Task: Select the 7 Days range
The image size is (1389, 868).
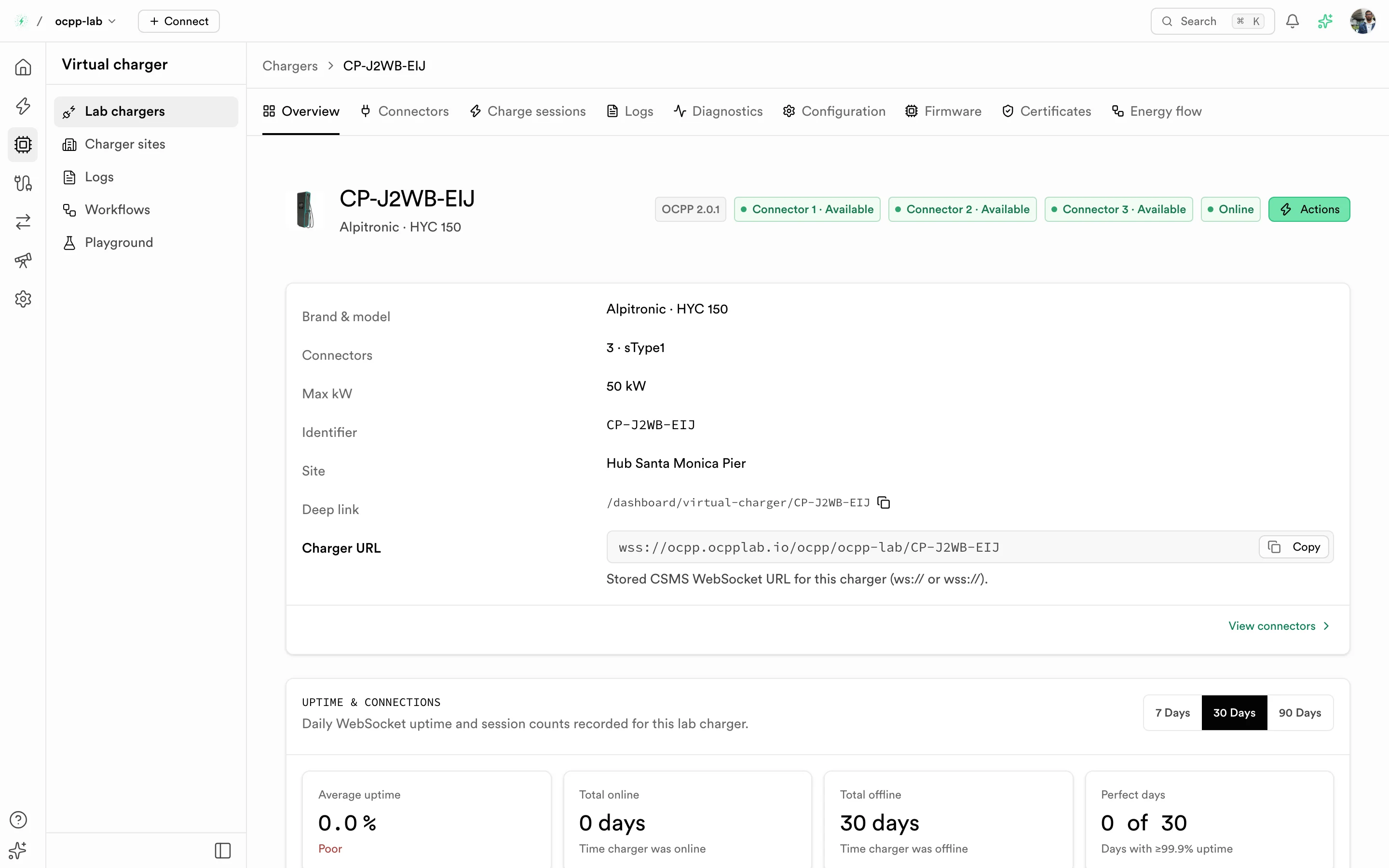Action: coord(1172,712)
